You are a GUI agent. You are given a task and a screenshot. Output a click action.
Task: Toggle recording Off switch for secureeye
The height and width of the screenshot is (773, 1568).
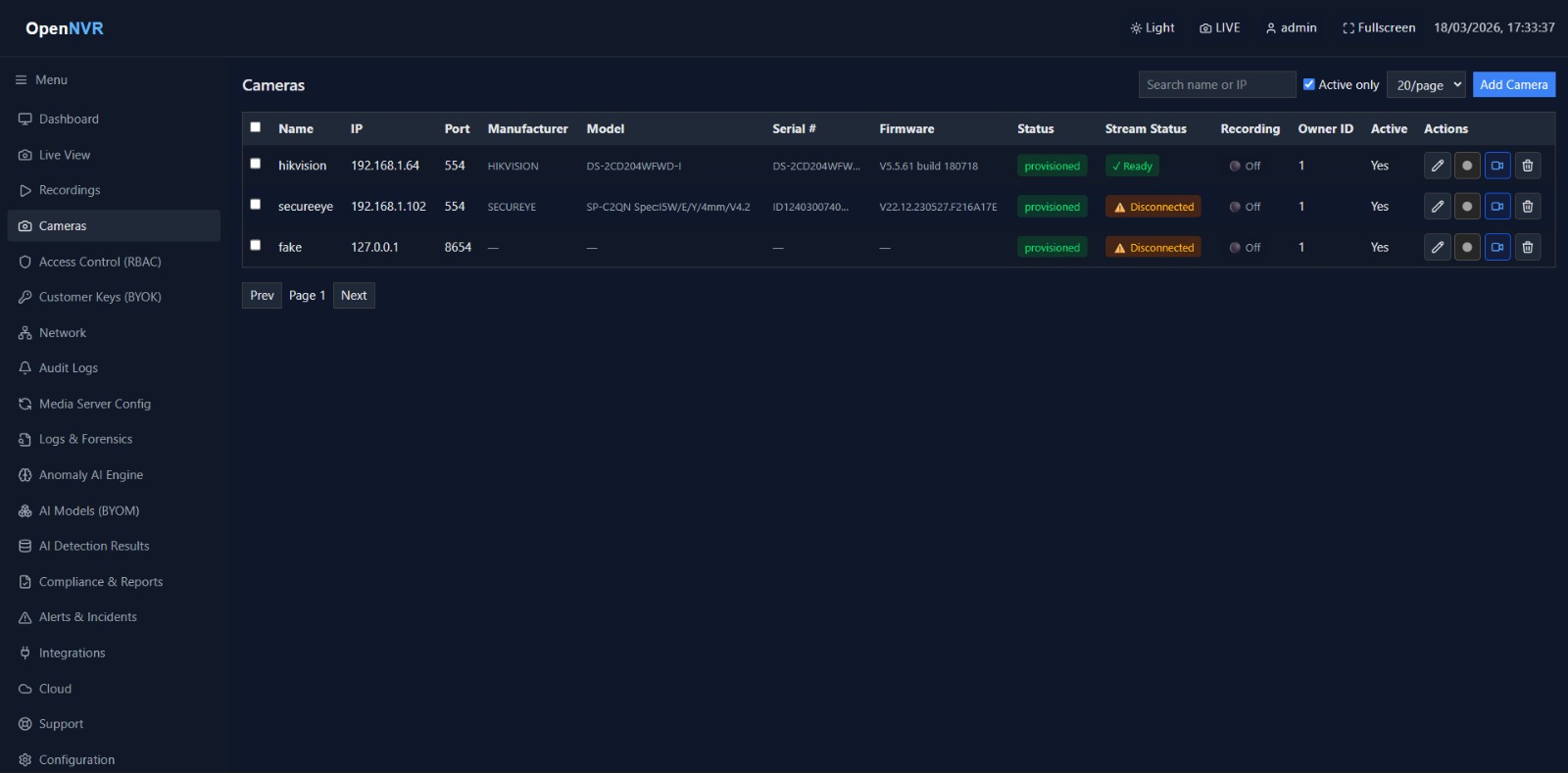pyautogui.click(x=1245, y=207)
